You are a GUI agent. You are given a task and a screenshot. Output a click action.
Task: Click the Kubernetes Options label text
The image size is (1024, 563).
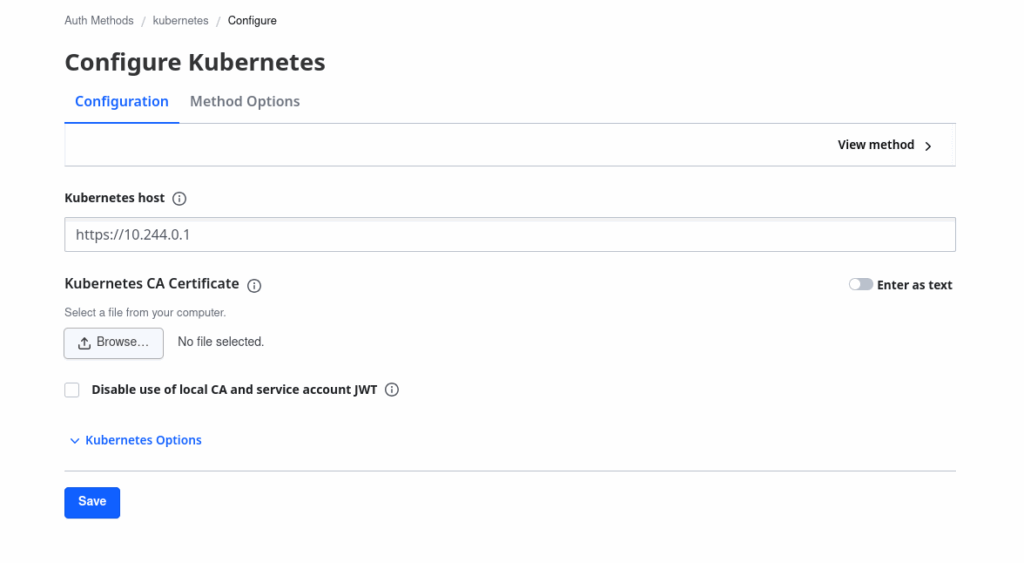(x=143, y=440)
